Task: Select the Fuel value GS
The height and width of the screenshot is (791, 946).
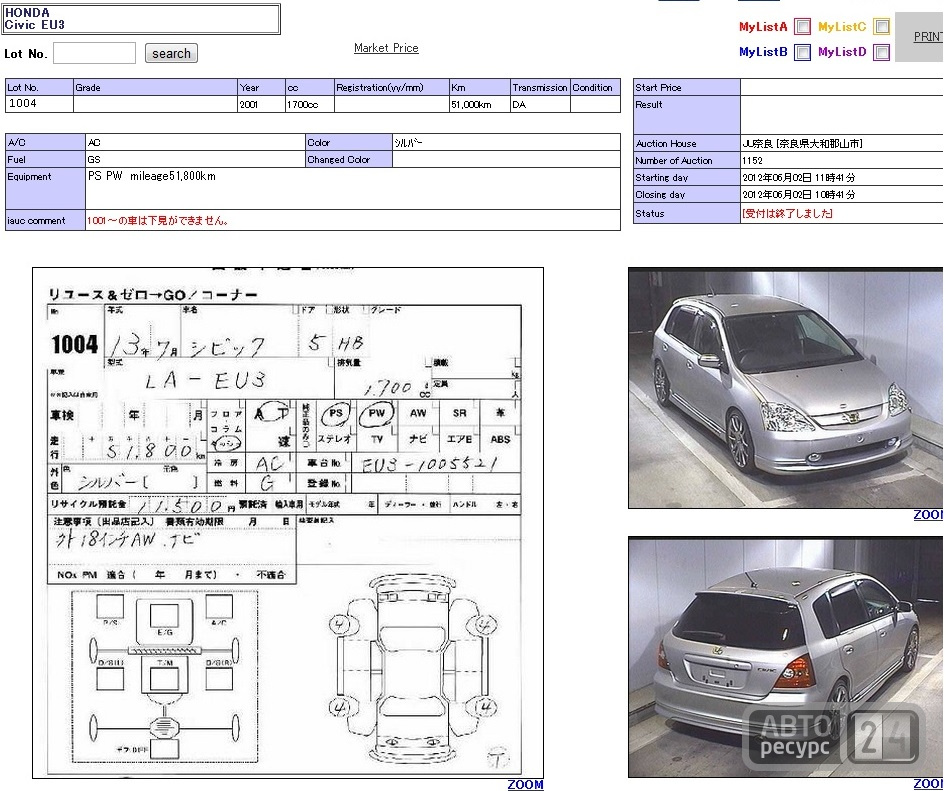Action: (94, 159)
